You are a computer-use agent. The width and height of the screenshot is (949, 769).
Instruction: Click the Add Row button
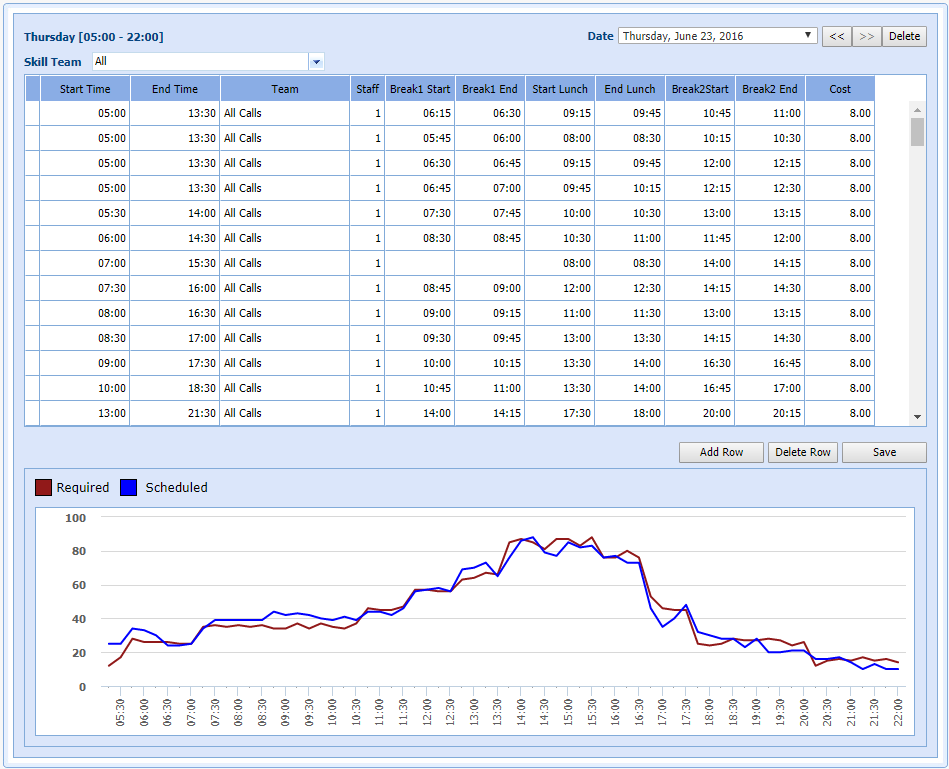(x=721, y=452)
